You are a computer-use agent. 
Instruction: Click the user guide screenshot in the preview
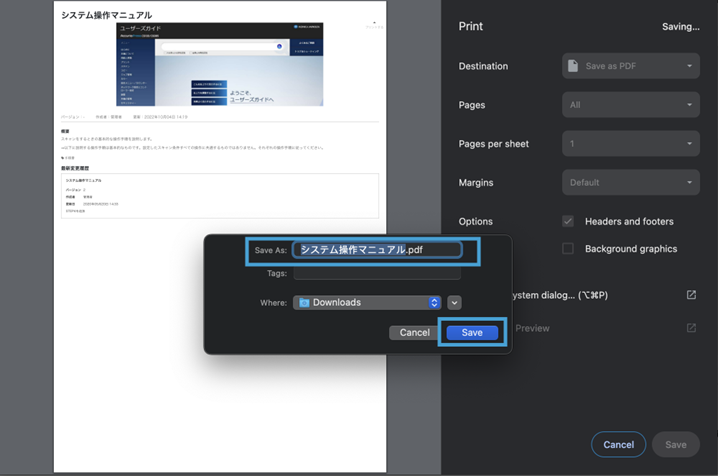pyautogui.click(x=220, y=65)
